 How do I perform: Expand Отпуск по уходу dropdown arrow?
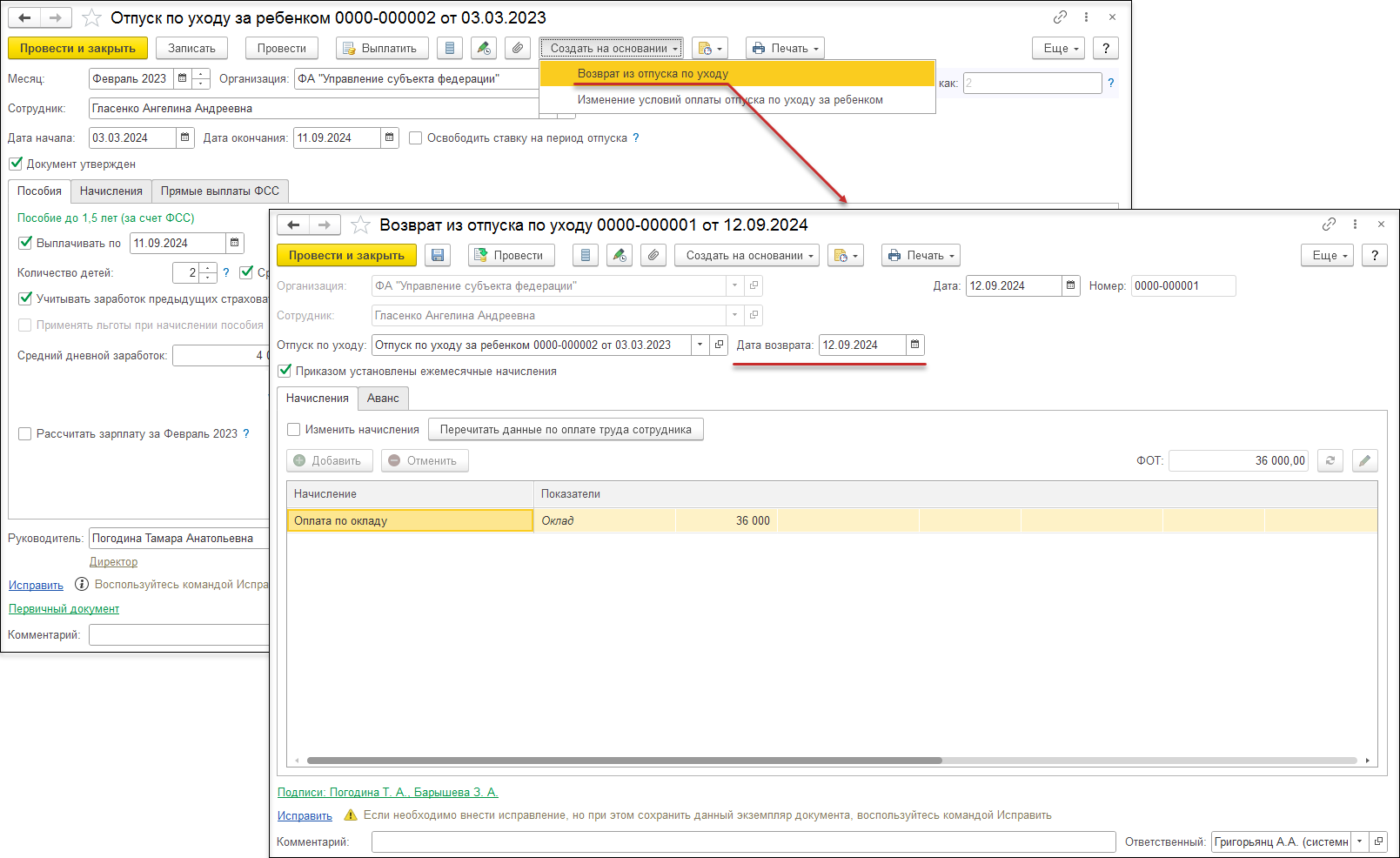pos(700,345)
